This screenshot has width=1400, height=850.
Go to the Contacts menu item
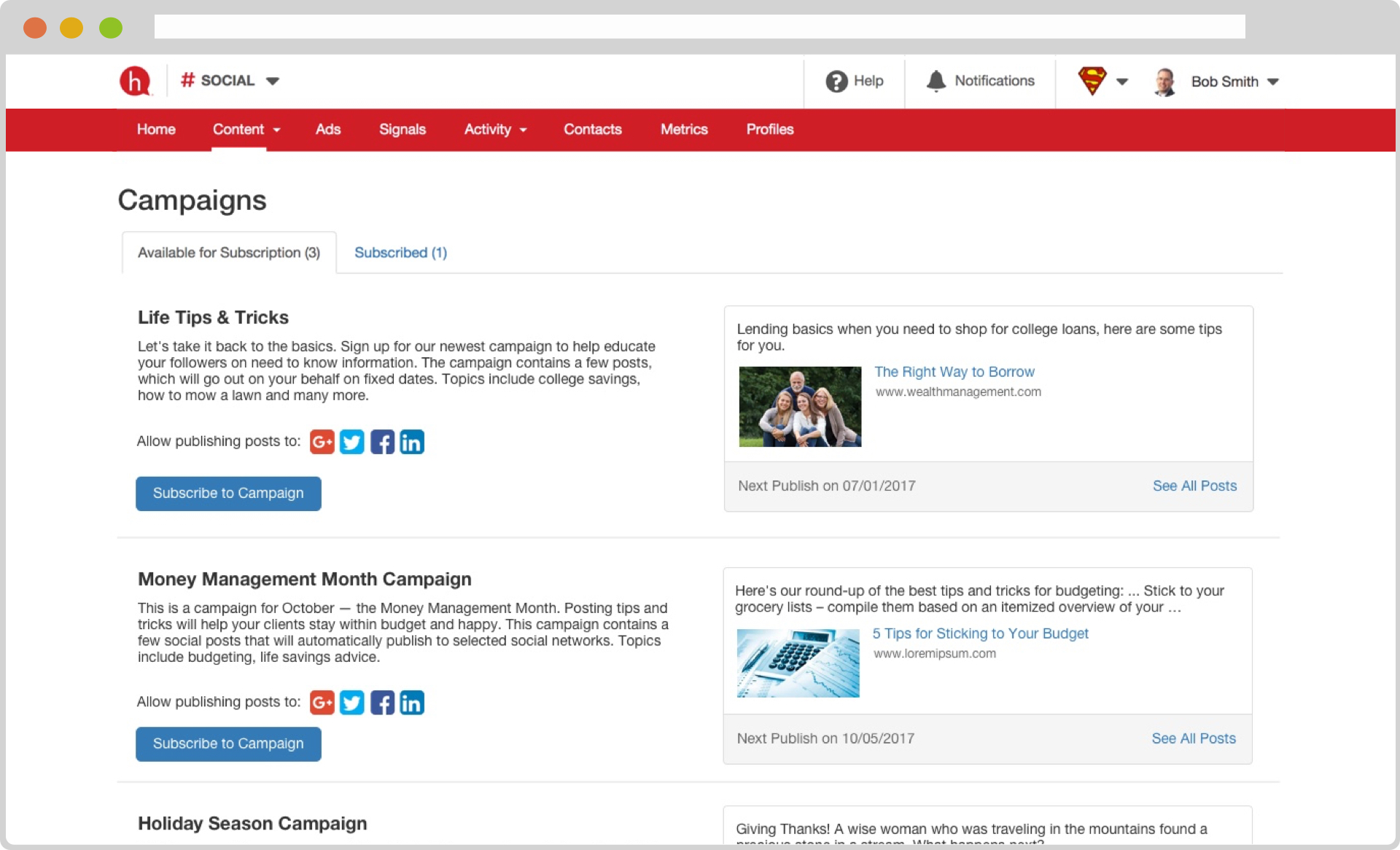tap(593, 129)
